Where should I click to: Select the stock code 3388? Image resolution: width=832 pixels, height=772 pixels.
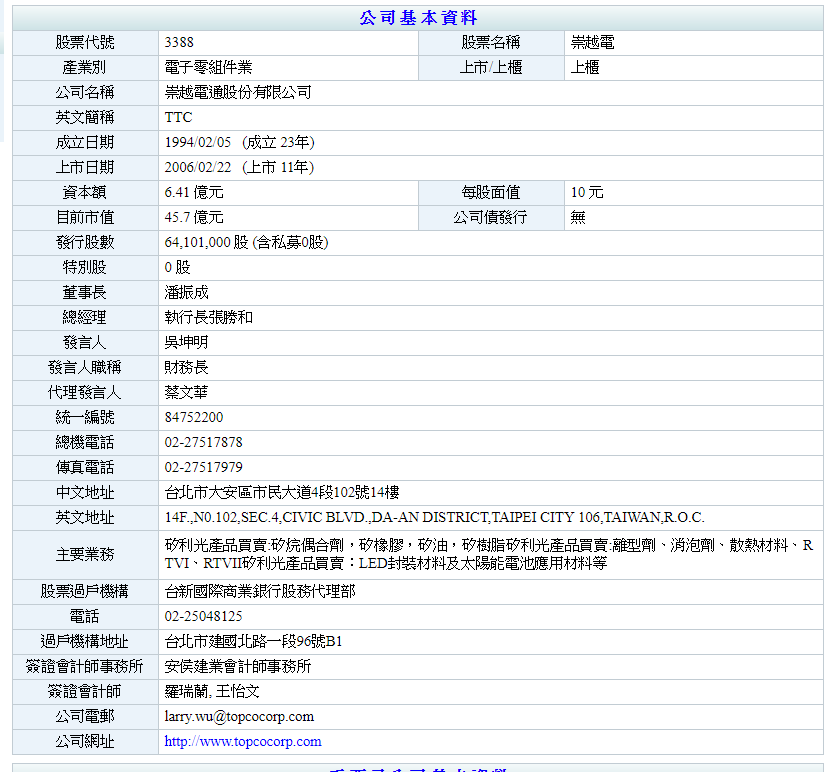pos(179,42)
